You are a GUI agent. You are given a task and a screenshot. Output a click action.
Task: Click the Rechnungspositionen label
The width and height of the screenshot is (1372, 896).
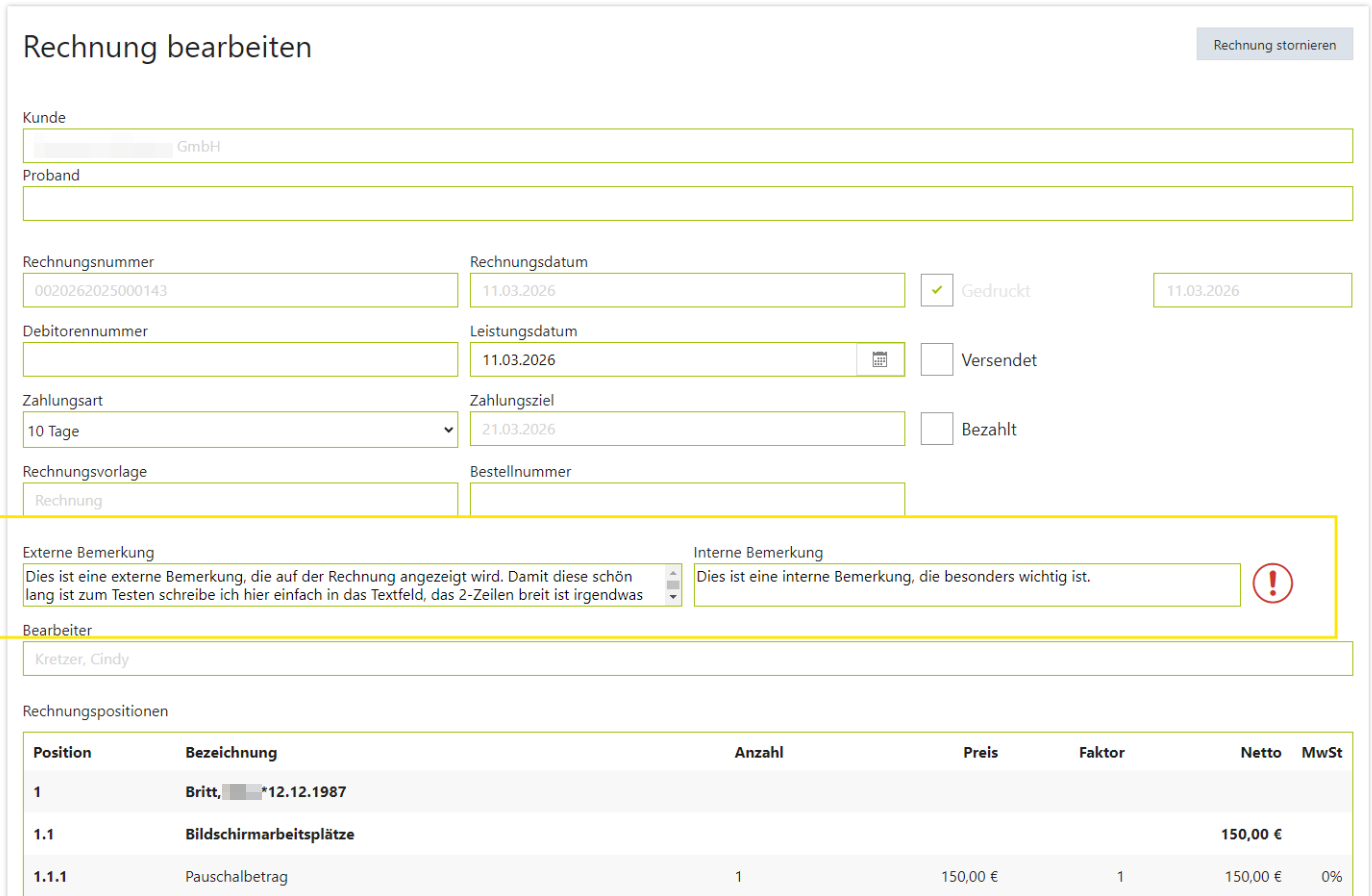pos(96,712)
